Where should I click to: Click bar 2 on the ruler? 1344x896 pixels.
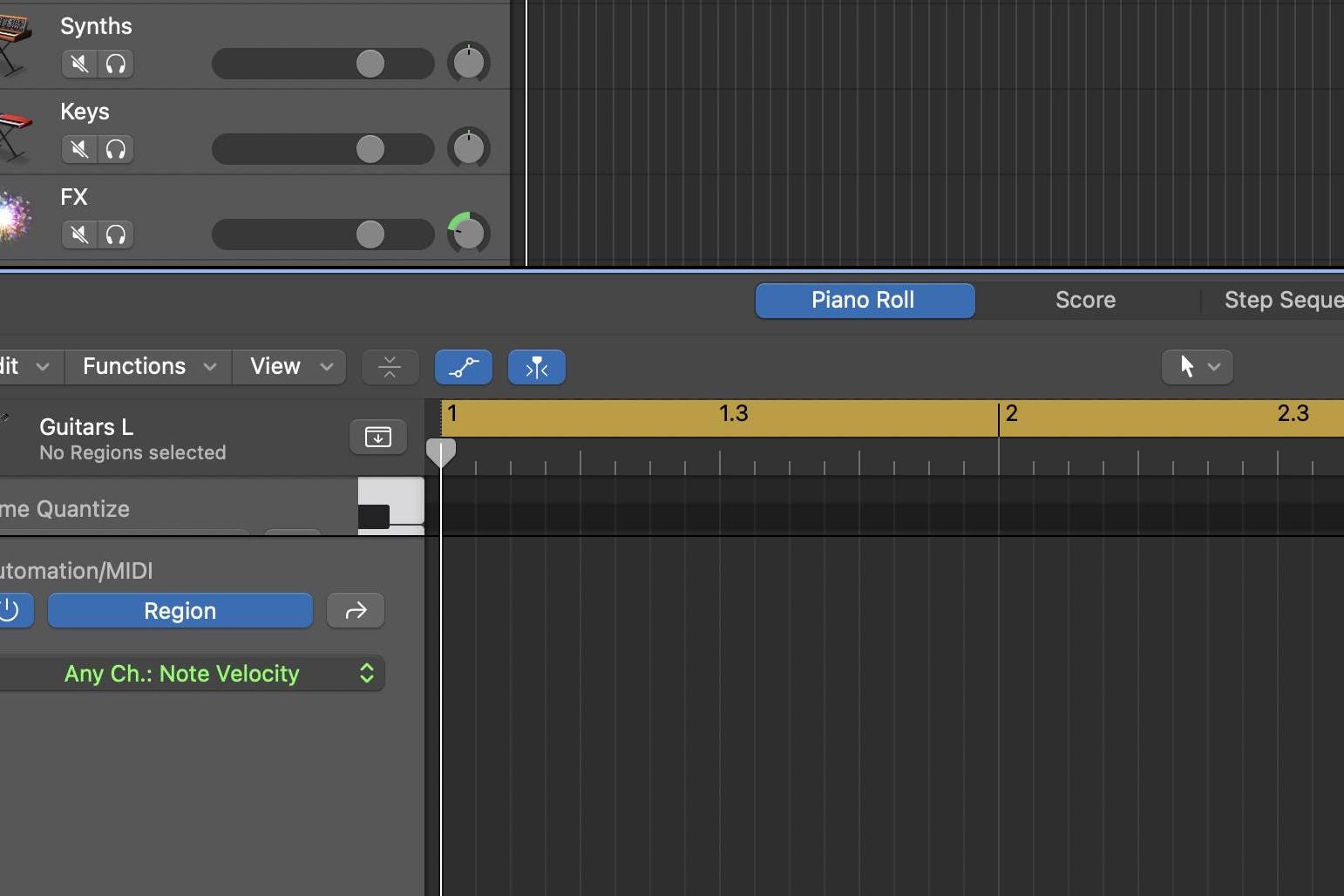(x=1011, y=413)
